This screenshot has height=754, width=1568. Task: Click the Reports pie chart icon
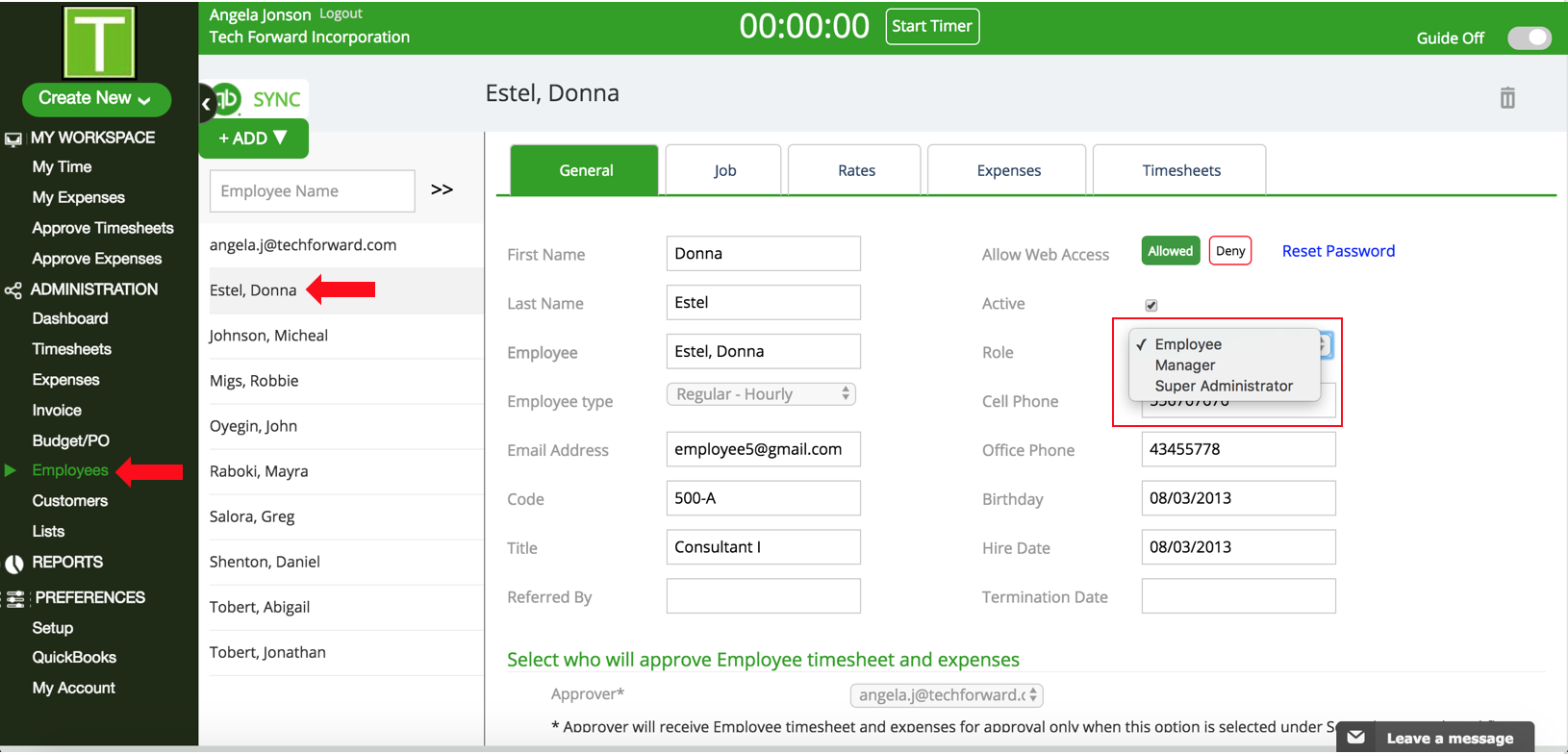pos(14,564)
